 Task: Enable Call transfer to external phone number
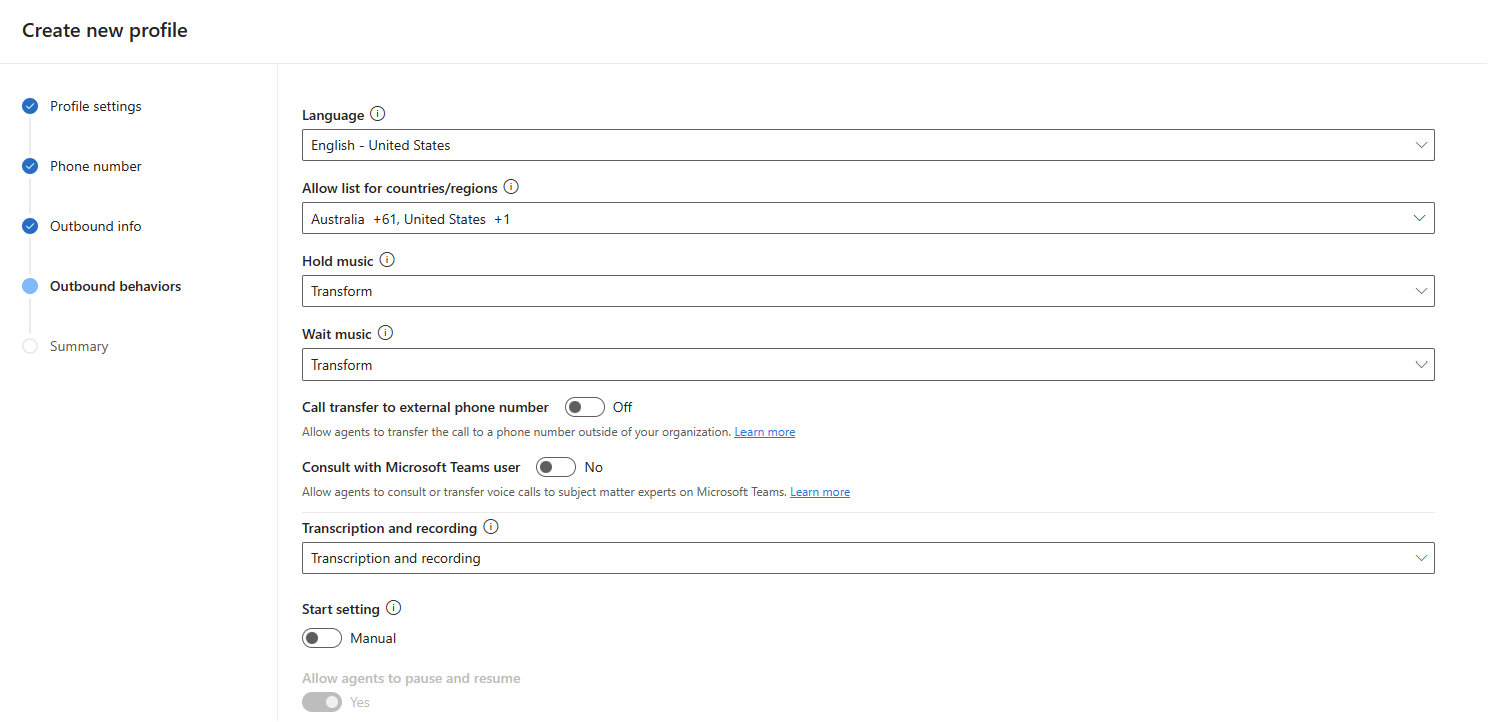pyautogui.click(x=585, y=407)
